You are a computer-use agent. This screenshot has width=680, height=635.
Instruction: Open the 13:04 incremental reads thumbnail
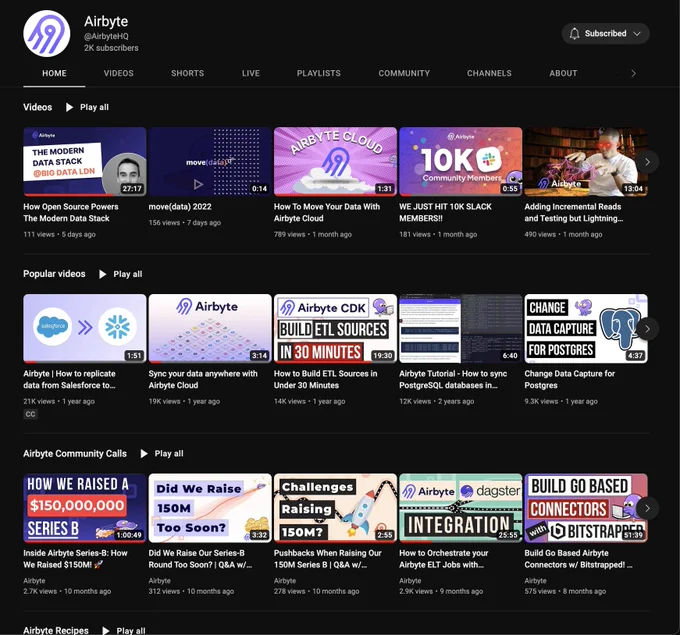[x=586, y=161]
